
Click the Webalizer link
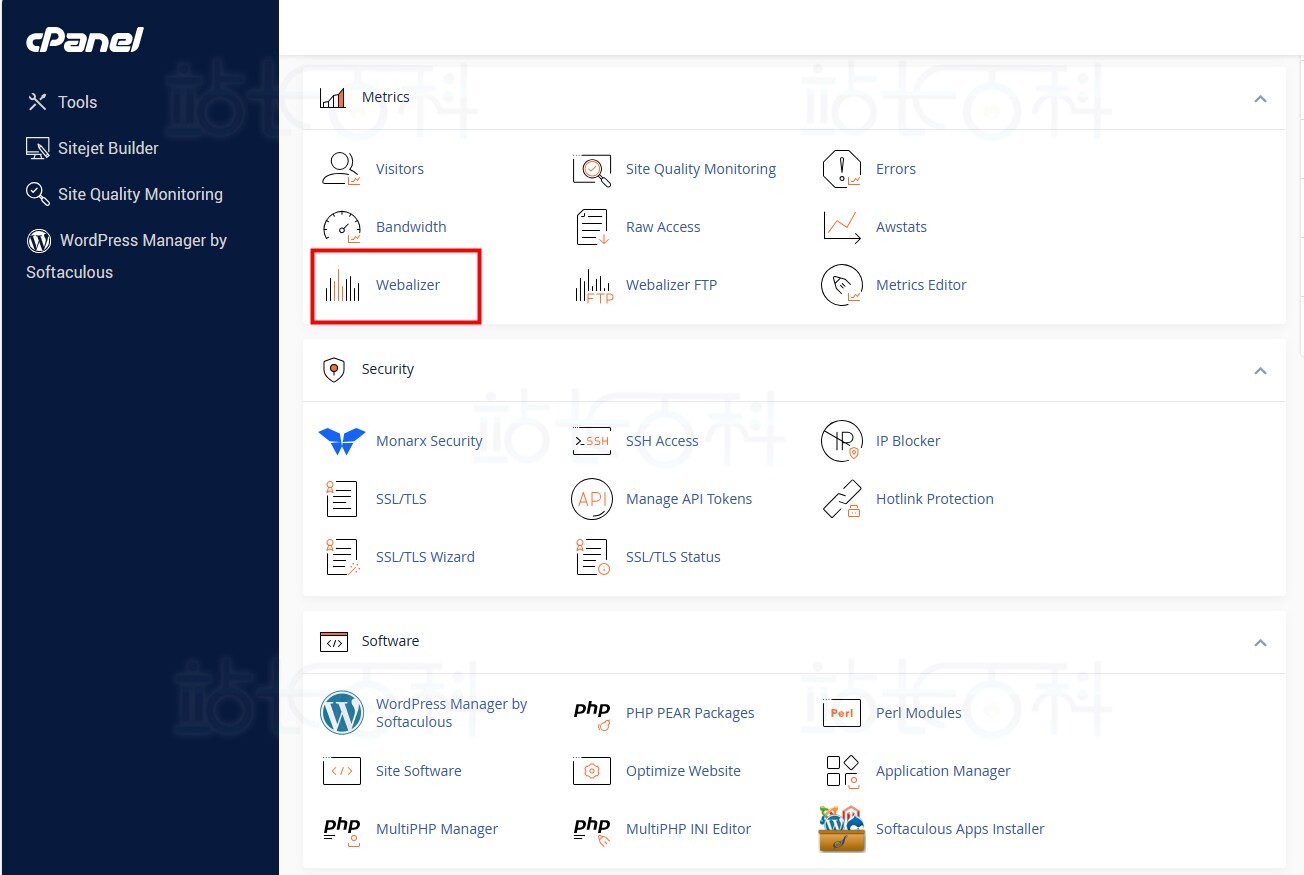[x=408, y=285]
